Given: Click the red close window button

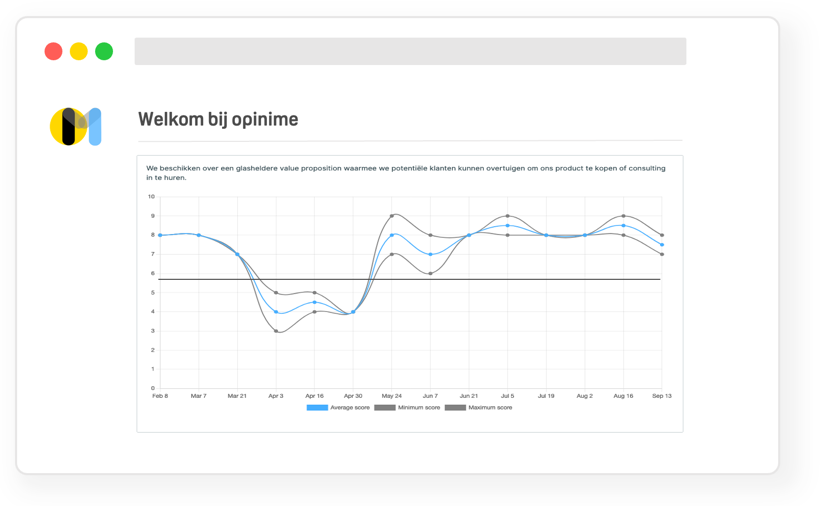Looking at the screenshot, I should [x=54, y=51].
